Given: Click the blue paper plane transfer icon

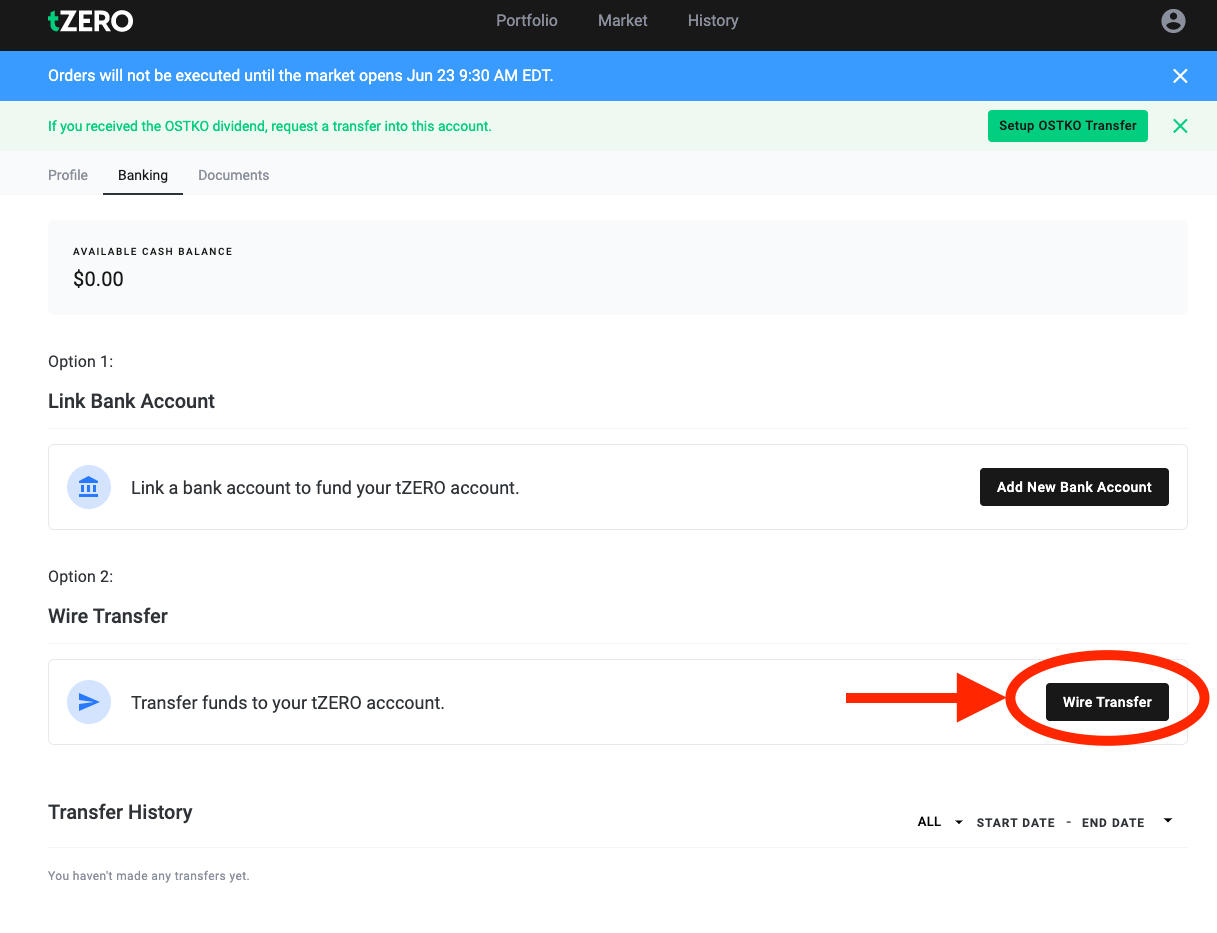Looking at the screenshot, I should [88, 702].
